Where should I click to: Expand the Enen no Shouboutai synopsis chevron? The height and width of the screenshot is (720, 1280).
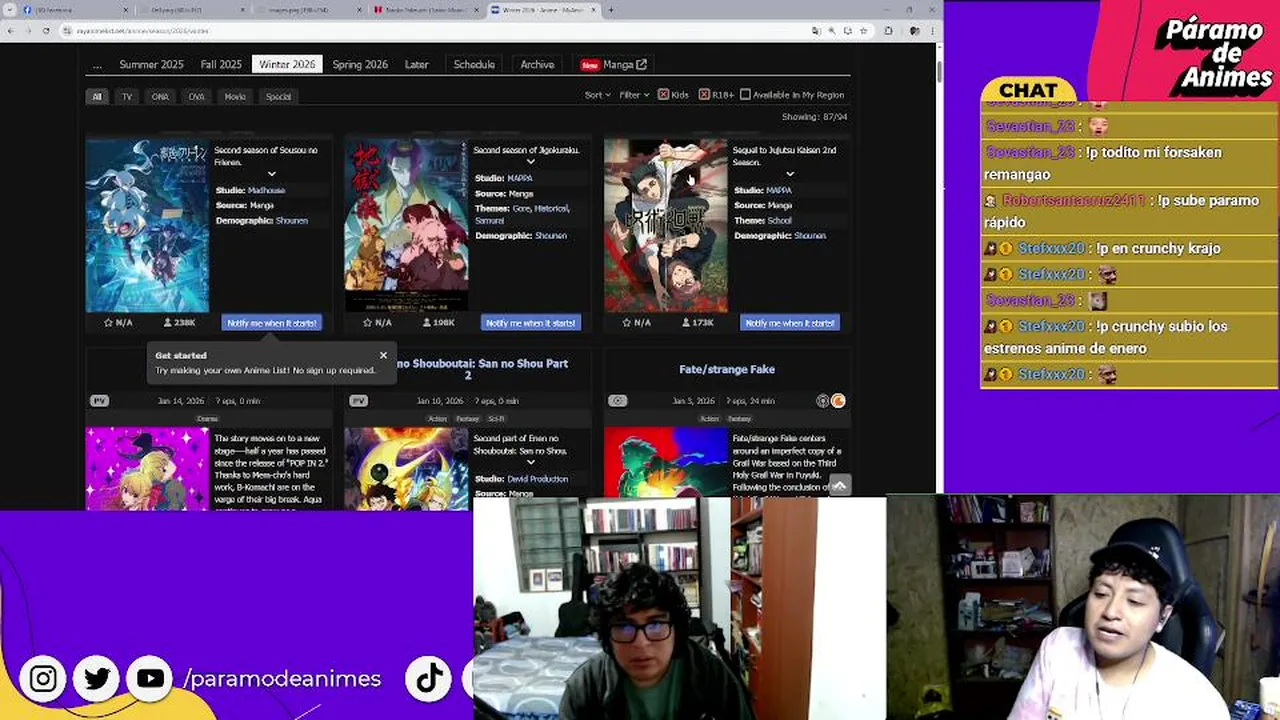pos(530,463)
